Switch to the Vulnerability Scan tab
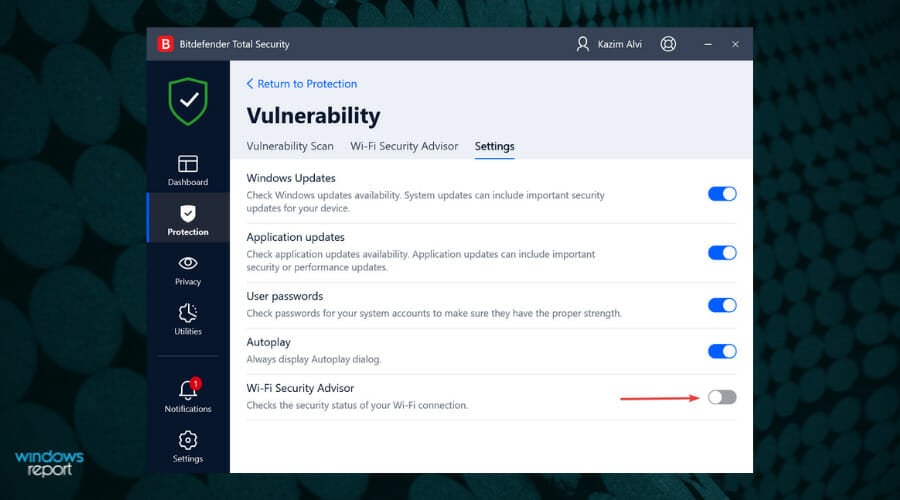900x500 pixels. point(290,146)
